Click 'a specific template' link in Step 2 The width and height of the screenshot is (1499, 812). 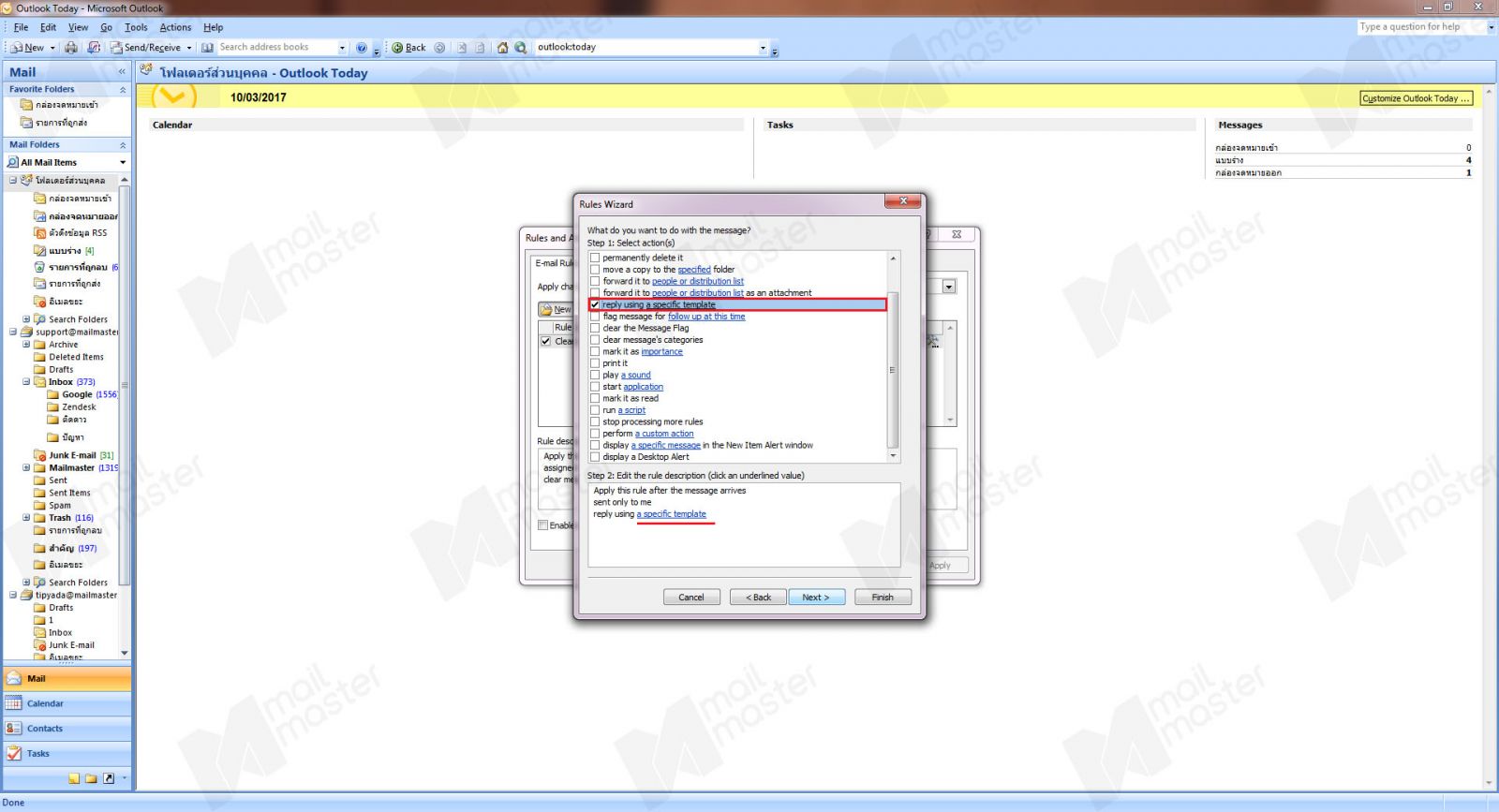[672, 514]
